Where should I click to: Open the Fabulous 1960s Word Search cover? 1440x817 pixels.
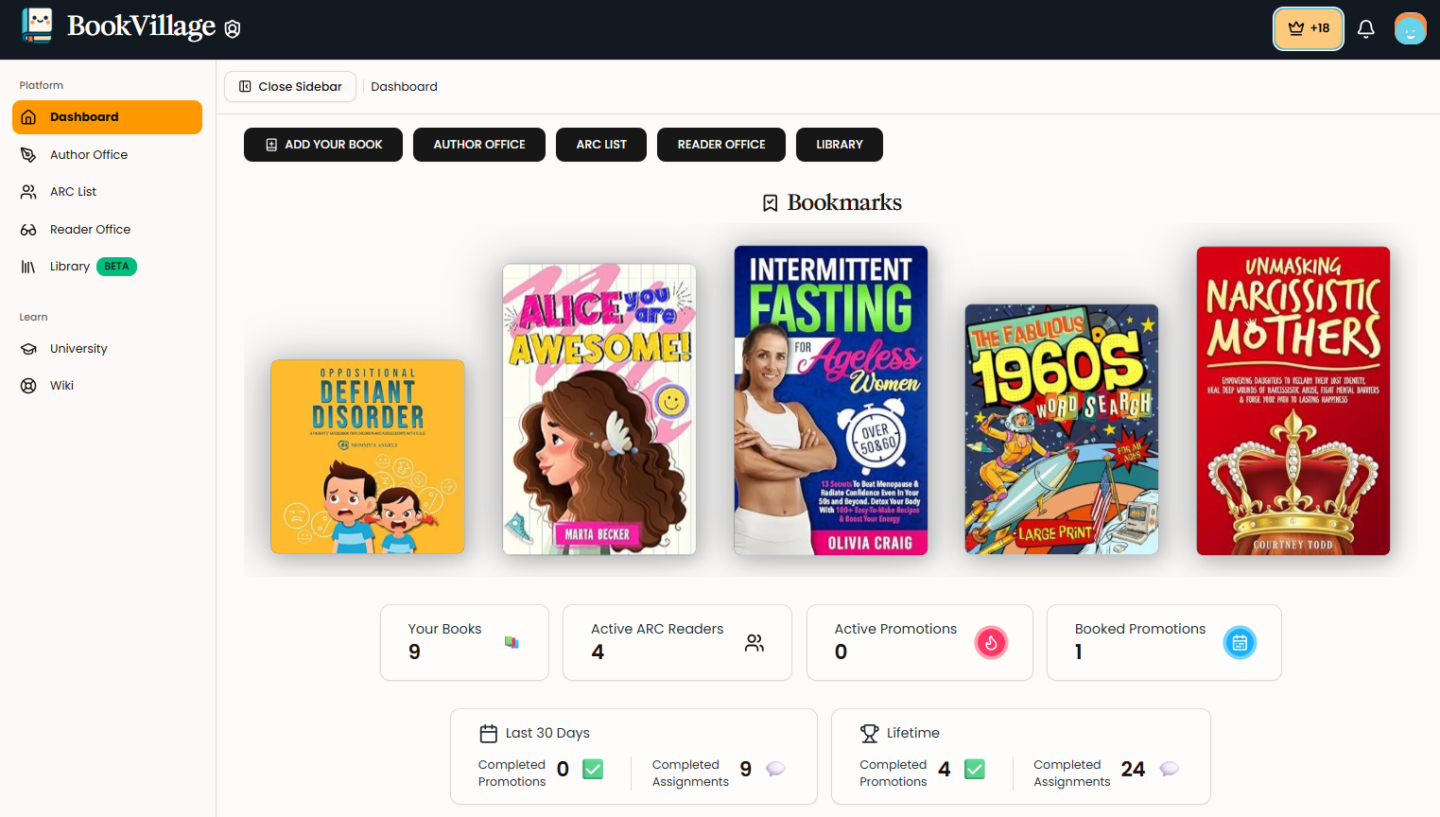(x=1062, y=429)
